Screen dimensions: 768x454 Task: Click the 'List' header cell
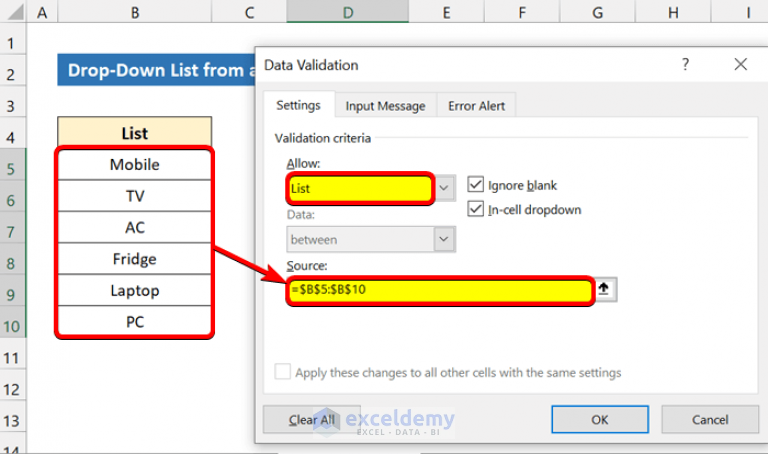pyautogui.click(x=135, y=133)
